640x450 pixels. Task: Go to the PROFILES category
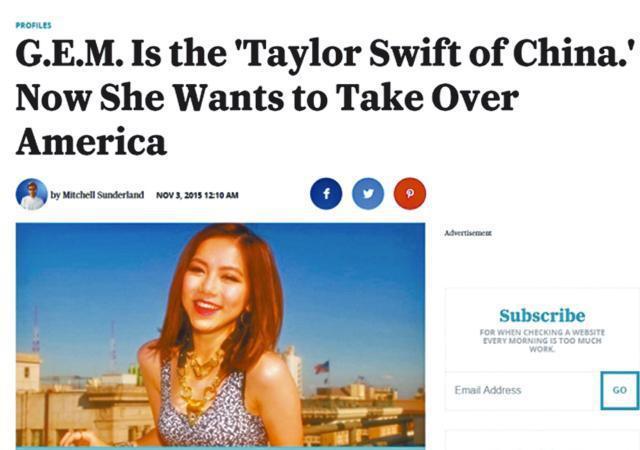click(33, 25)
